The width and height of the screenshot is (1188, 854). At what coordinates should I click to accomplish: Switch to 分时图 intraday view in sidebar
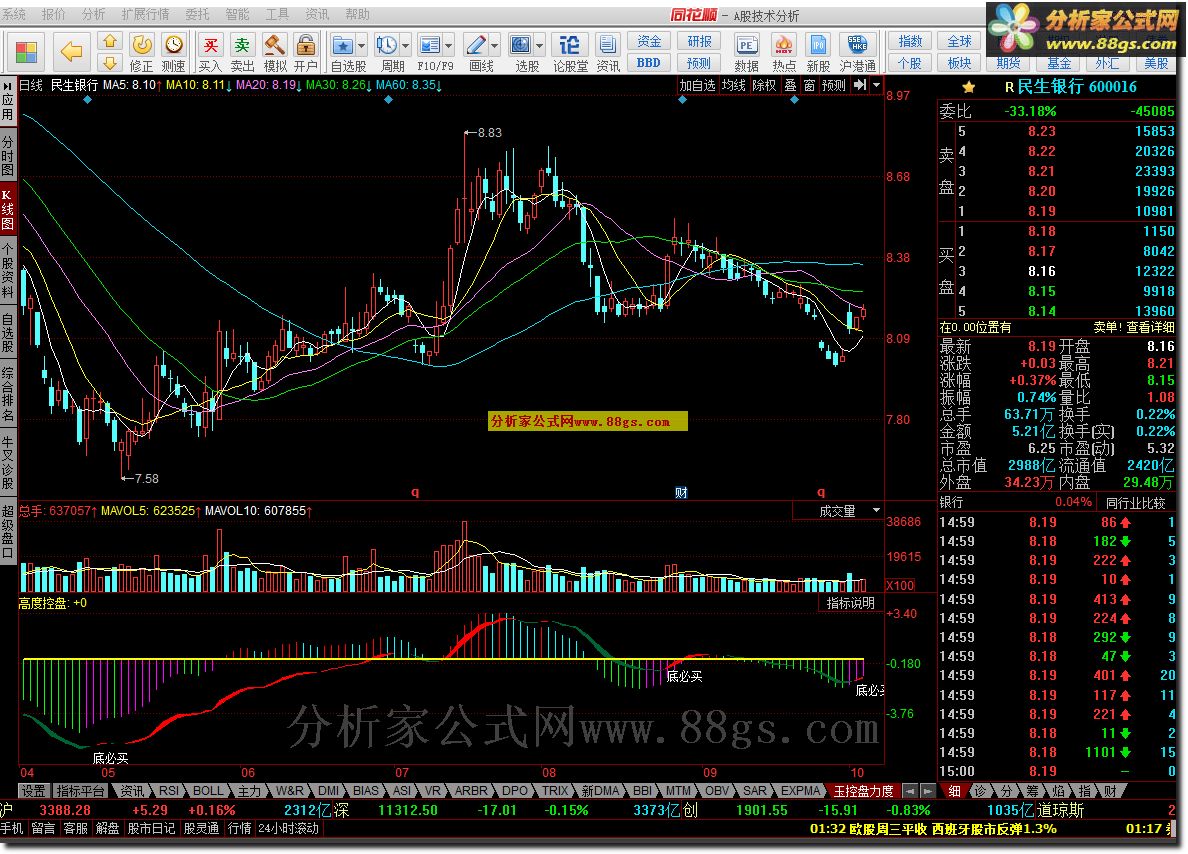pyautogui.click(x=8, y=155)
